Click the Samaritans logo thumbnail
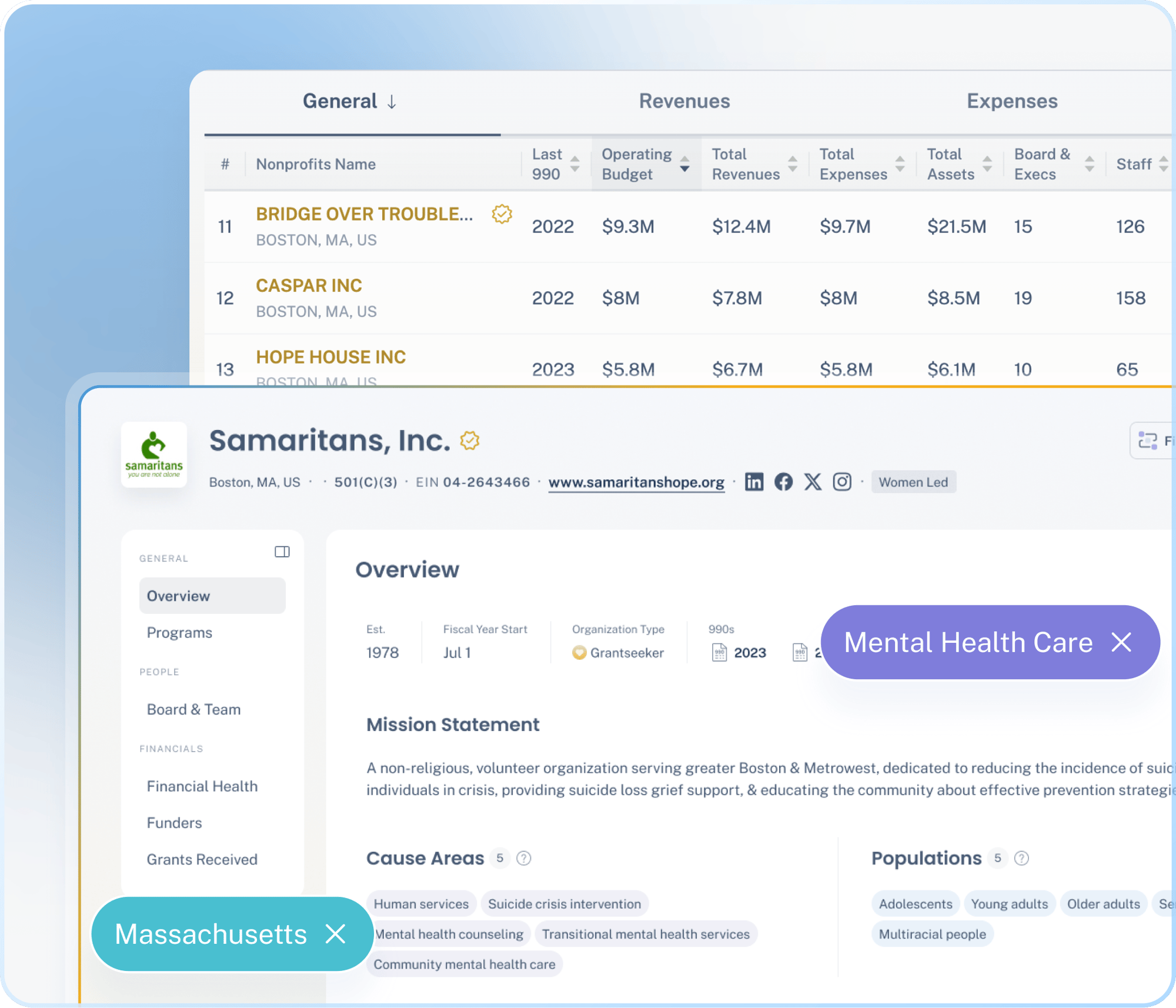The width and height of the screenshot is (1176, 1008). coord(154,455)
